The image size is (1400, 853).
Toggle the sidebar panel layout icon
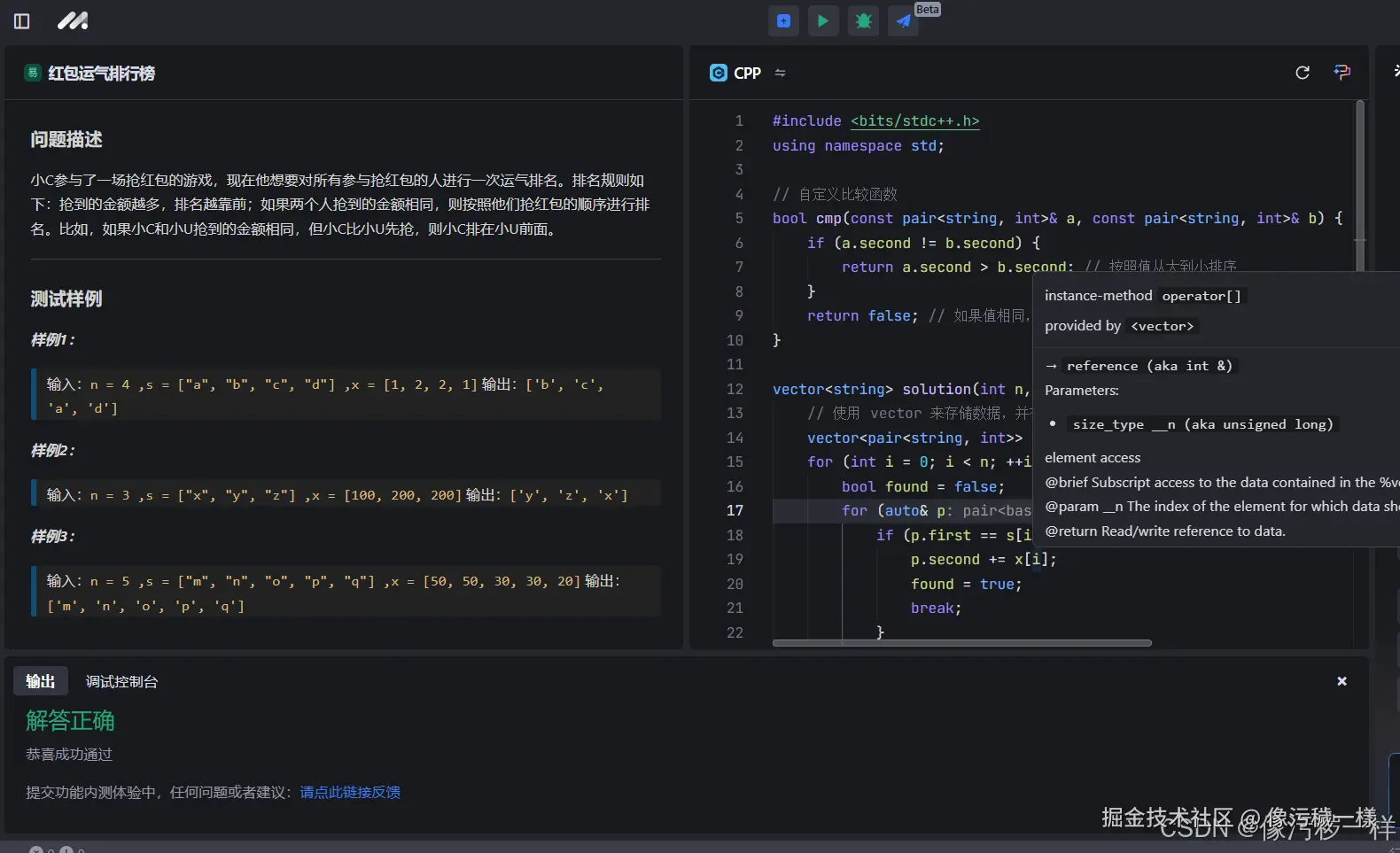pos(22,21)
